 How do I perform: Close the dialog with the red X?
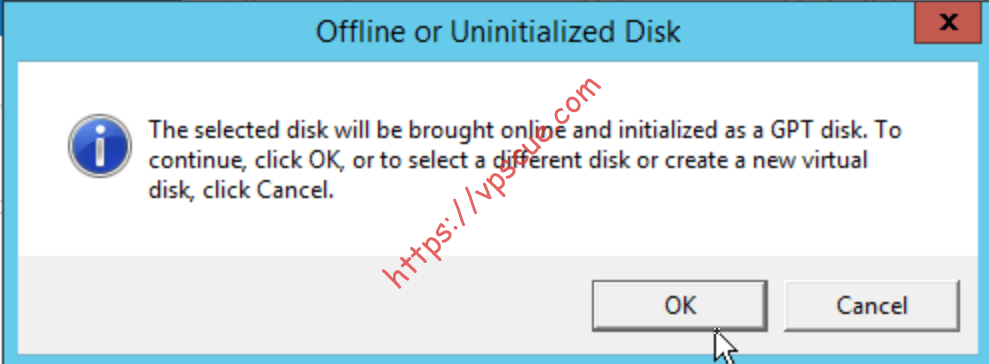pos(948,25)
